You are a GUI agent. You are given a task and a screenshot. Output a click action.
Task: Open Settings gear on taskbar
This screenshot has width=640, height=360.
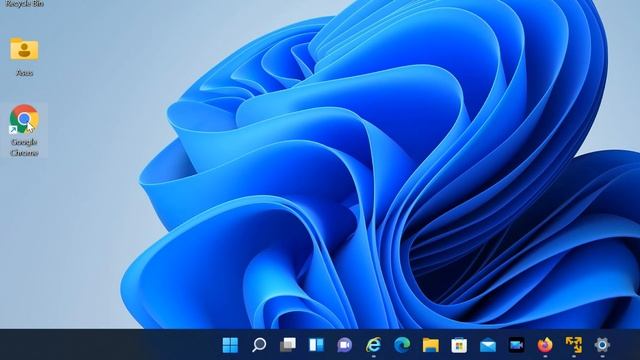point(602,345)
